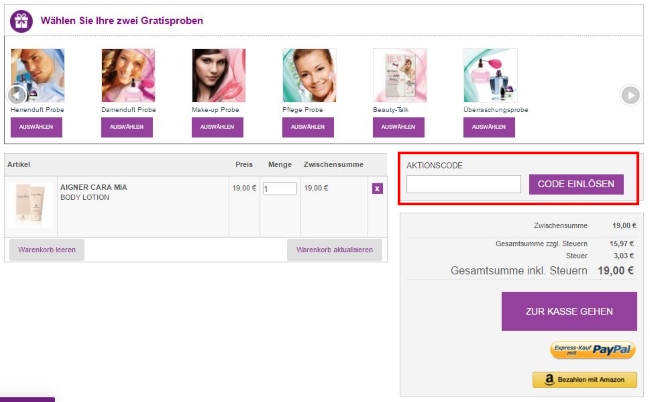Click Warenkorb leeren button
The width and height of the screenshot is (650, 402).
(x=47, y=249)
